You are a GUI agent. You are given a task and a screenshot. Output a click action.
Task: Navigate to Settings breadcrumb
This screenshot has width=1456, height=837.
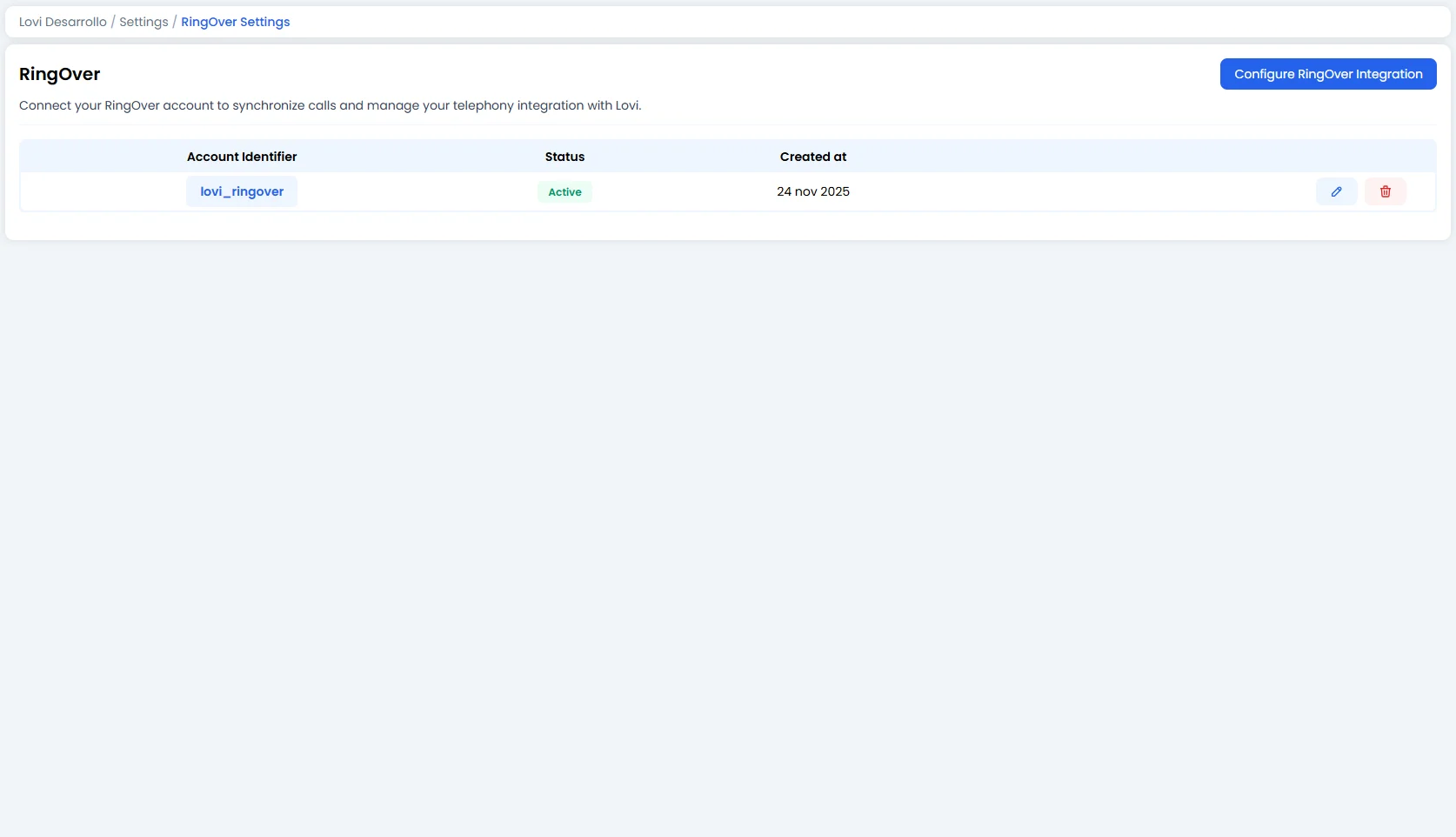144,22
